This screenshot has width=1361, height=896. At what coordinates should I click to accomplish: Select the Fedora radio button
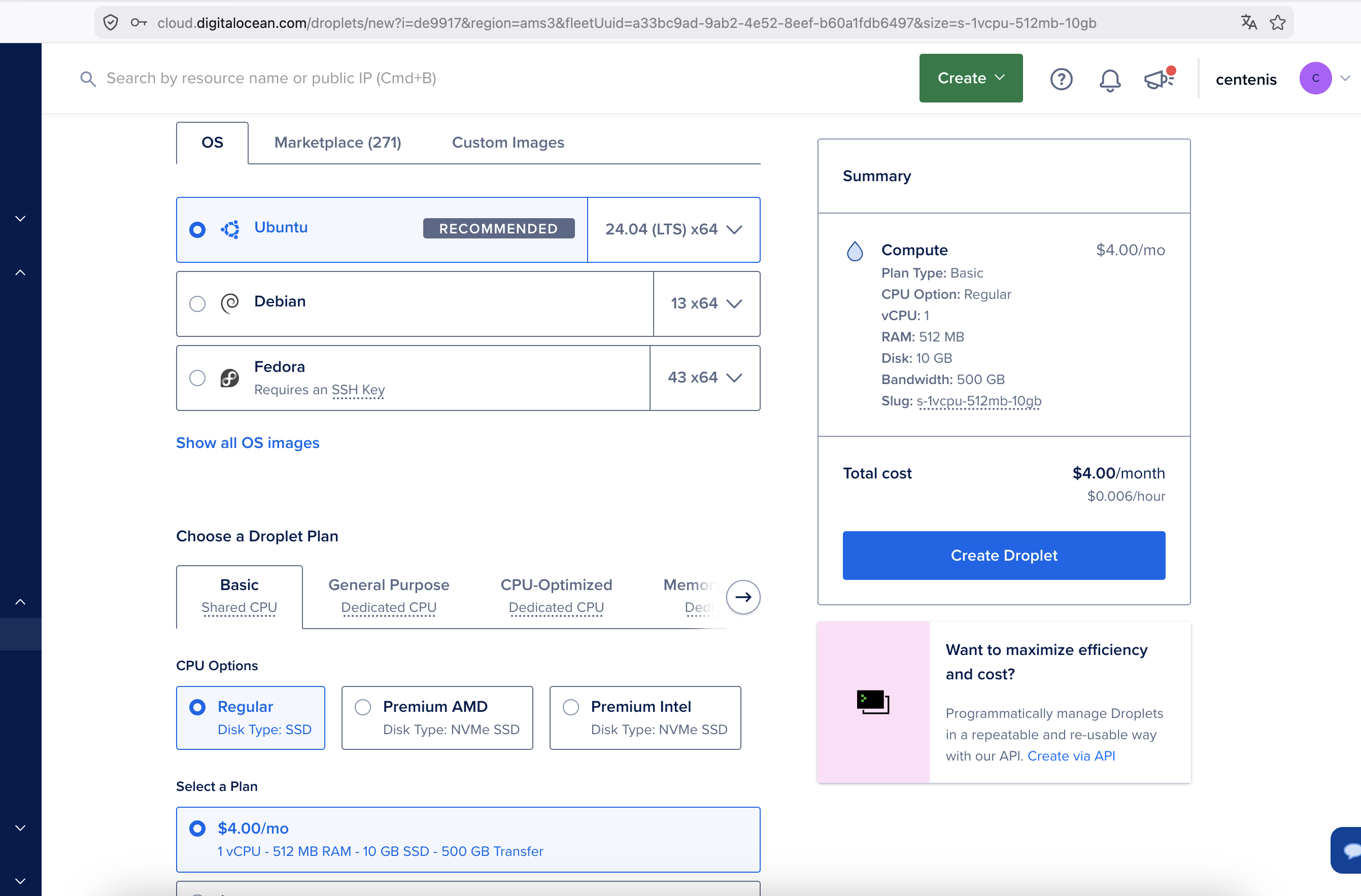[197, 378]
